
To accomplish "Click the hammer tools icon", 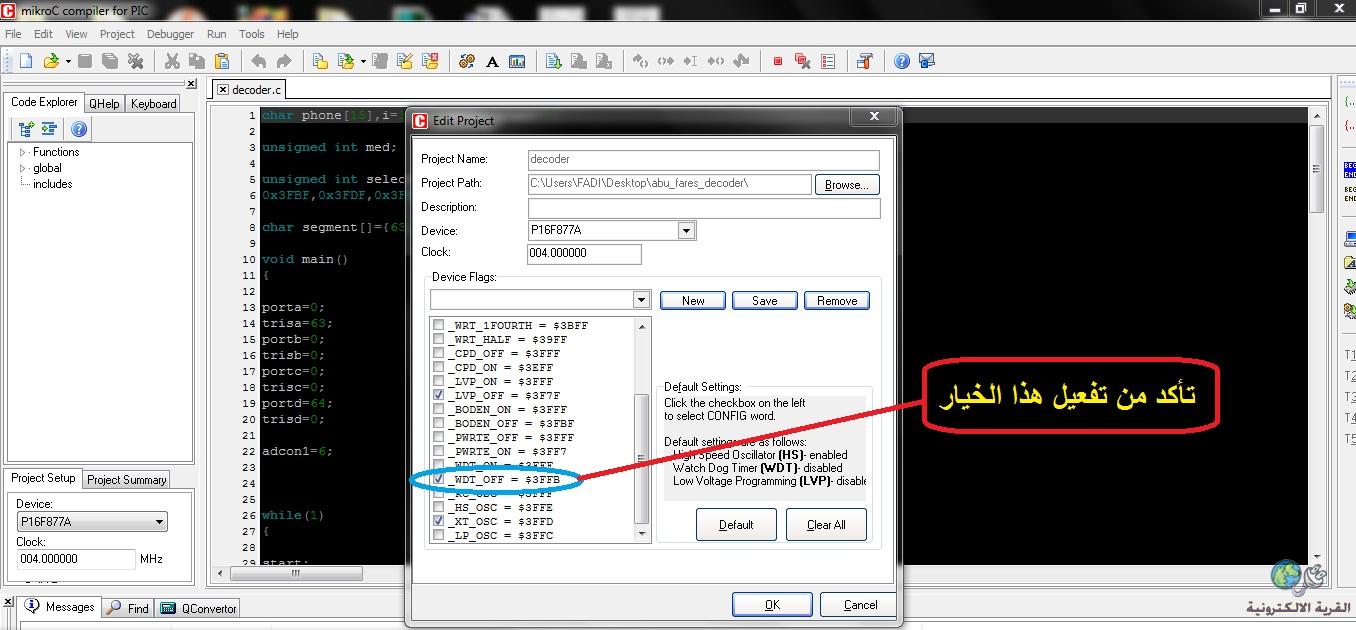I will pyautogui.click(x=865, y=61).
